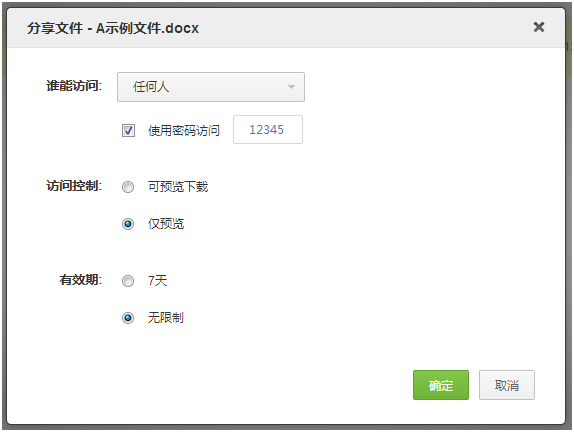Viewport: 574px width, 432px height.
Task: Click the 访问控制 field label
Action: coord(74,186)
